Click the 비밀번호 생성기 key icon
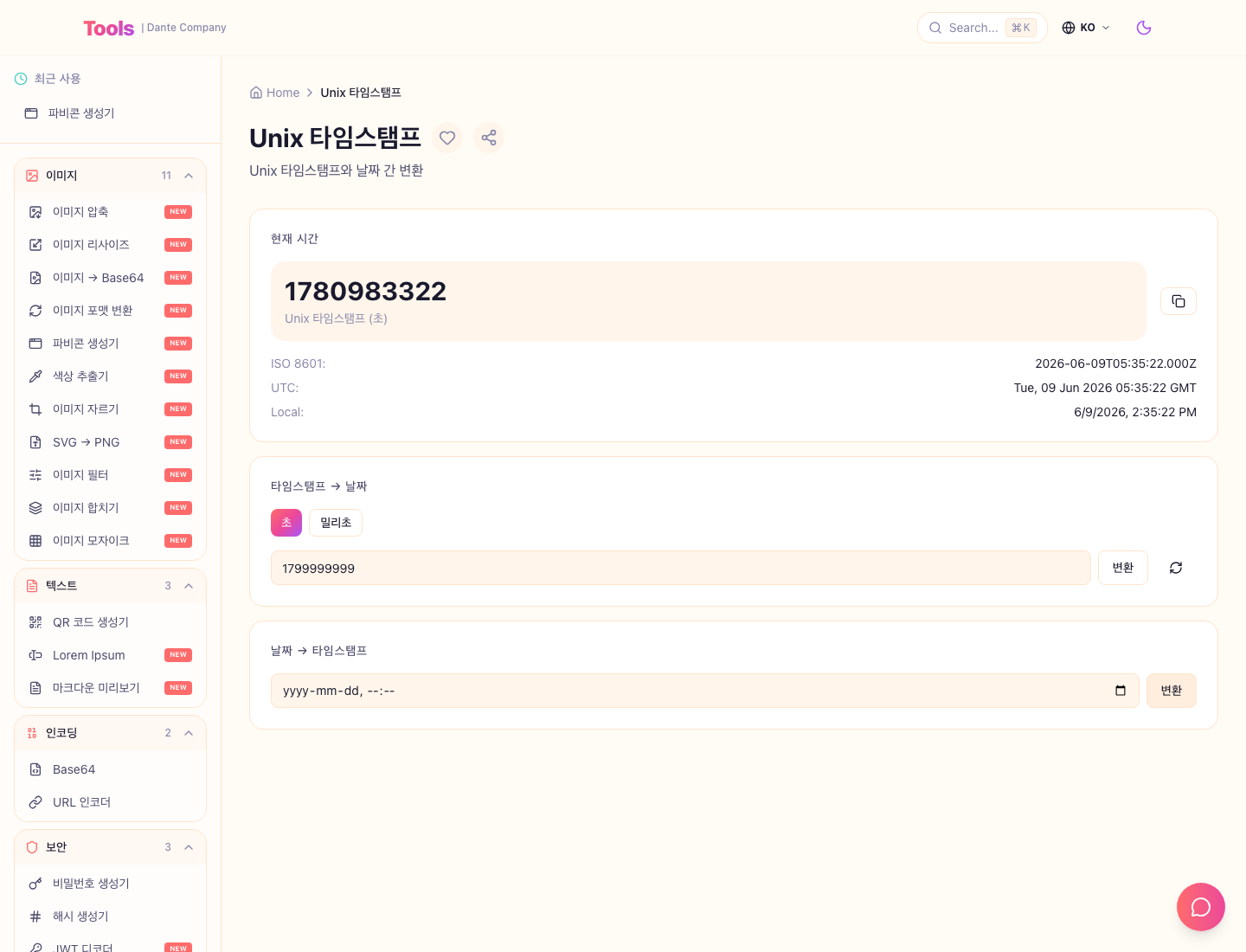The height and width of the screenshot is (952, 1246). 35,884
